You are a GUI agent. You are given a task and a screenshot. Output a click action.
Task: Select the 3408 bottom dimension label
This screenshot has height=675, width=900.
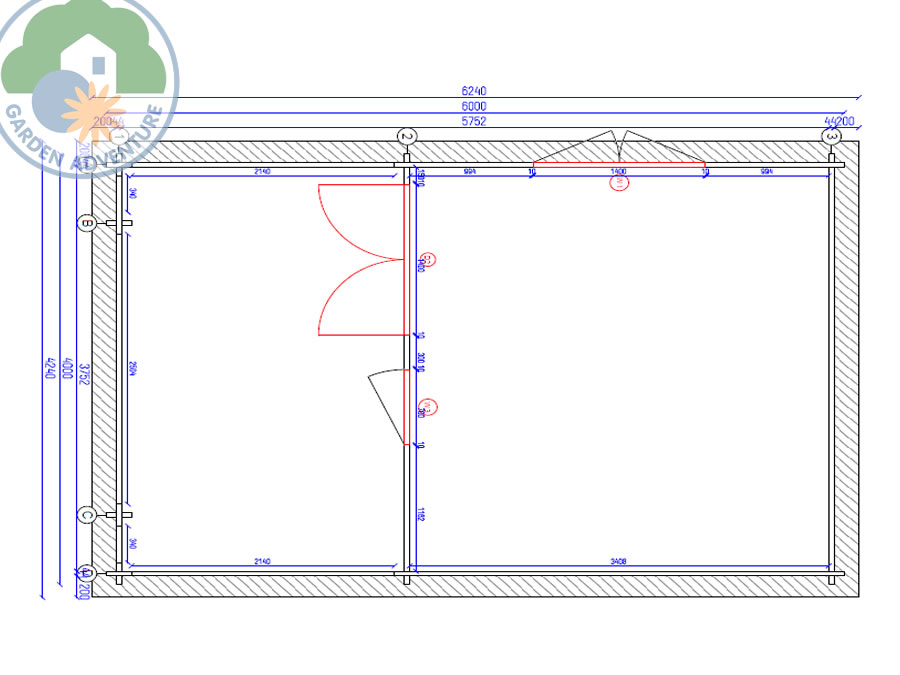[x=620, y=562]
